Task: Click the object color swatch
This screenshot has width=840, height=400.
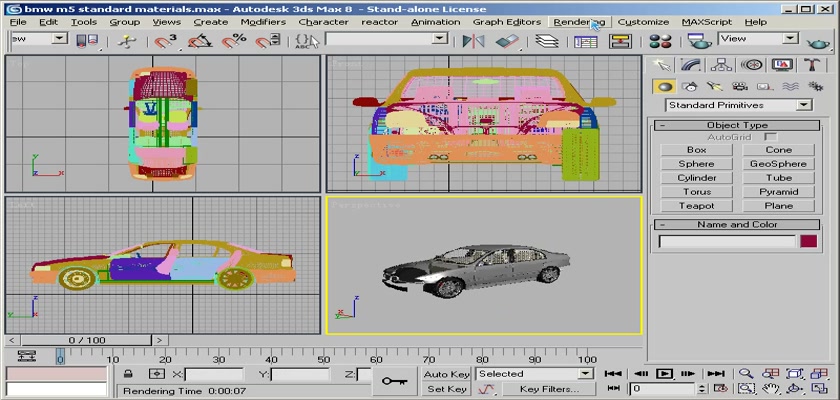Action: coord(808,241)
